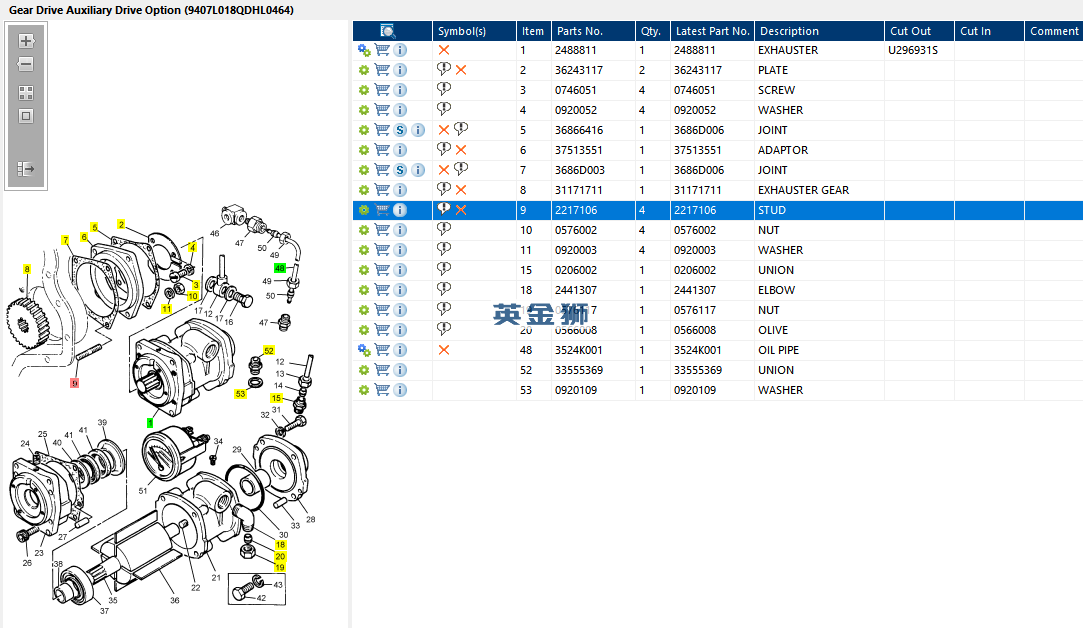
Task: Sort by Description column header
Action: point(819,31)
